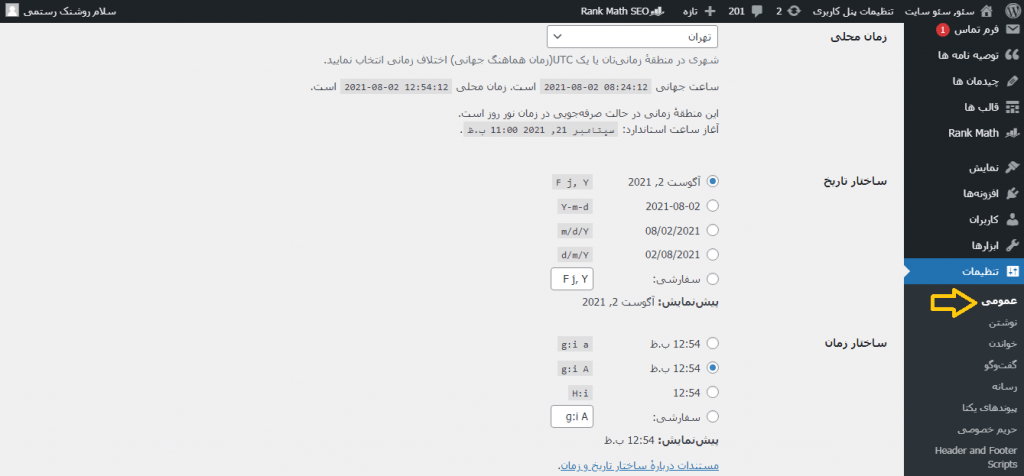Click the m/d/Y format code label
1024x476 pixels.
point(575,230)
